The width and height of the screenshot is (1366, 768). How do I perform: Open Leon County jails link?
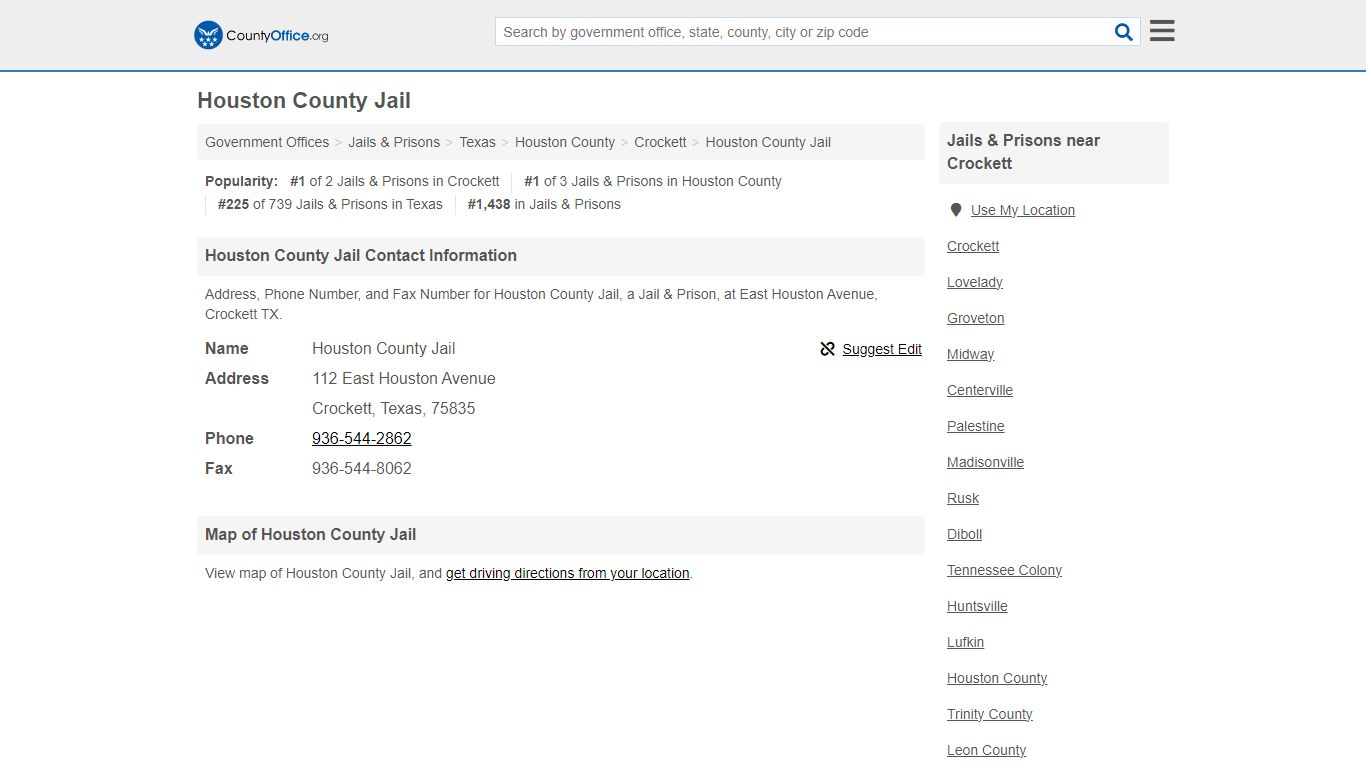[987, 750]
